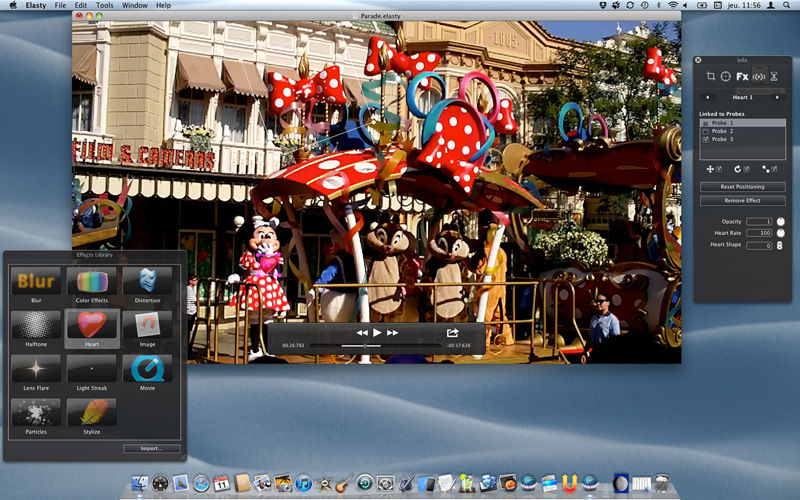Screen dimensions: 800x500
Task: Choose the Blur effect
Action: tap(36, 285)
